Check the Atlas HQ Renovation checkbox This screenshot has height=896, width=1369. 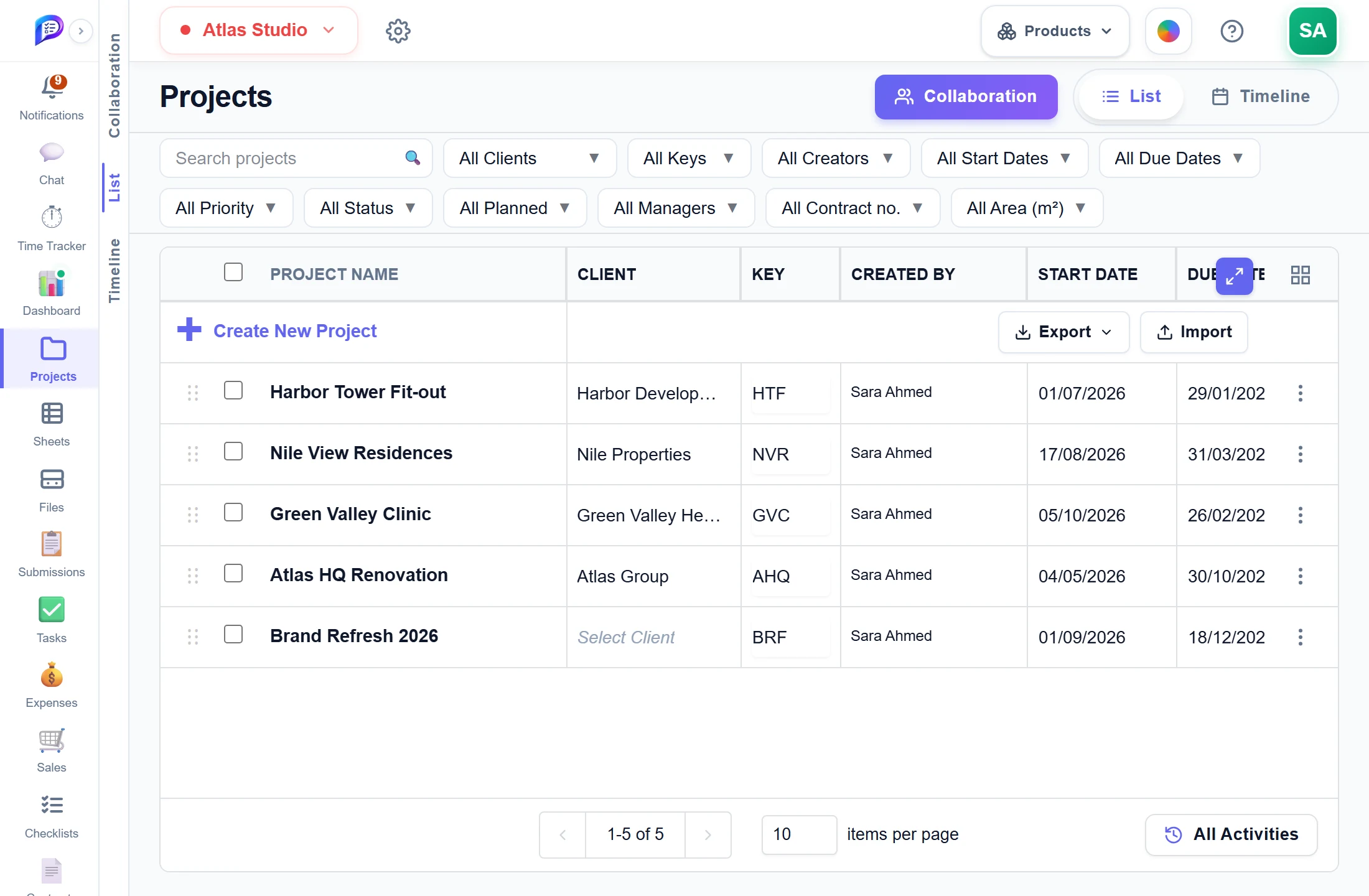tap(233, 573)
